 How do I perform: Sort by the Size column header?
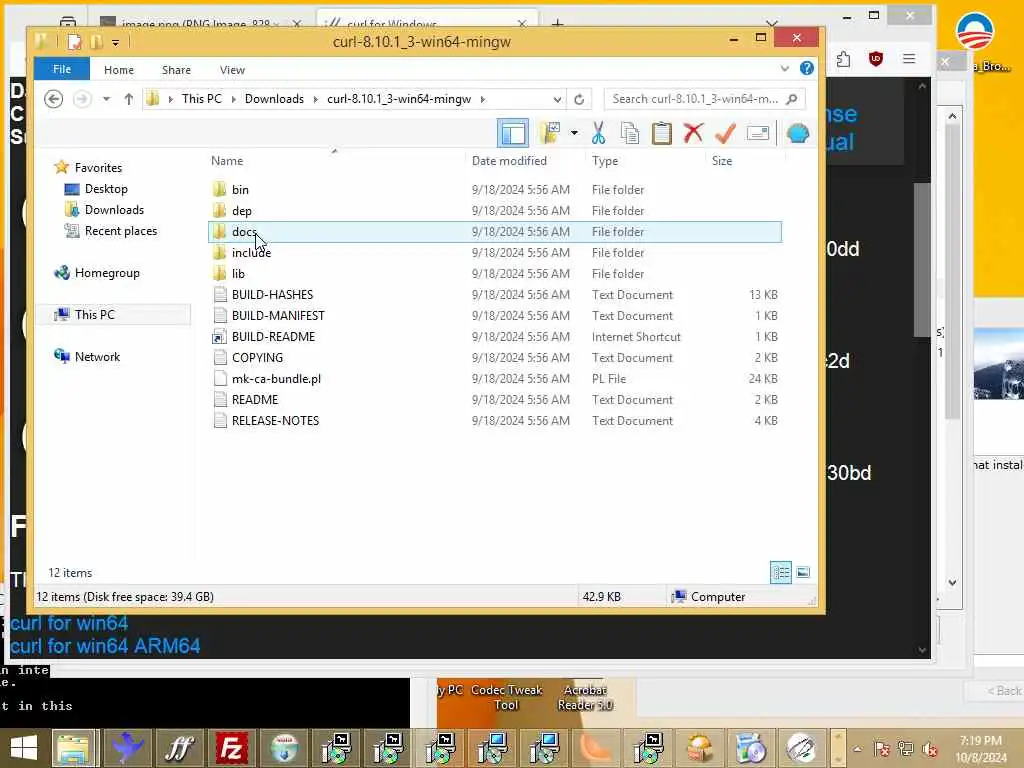pyautogui.click(x=722, y=161)
